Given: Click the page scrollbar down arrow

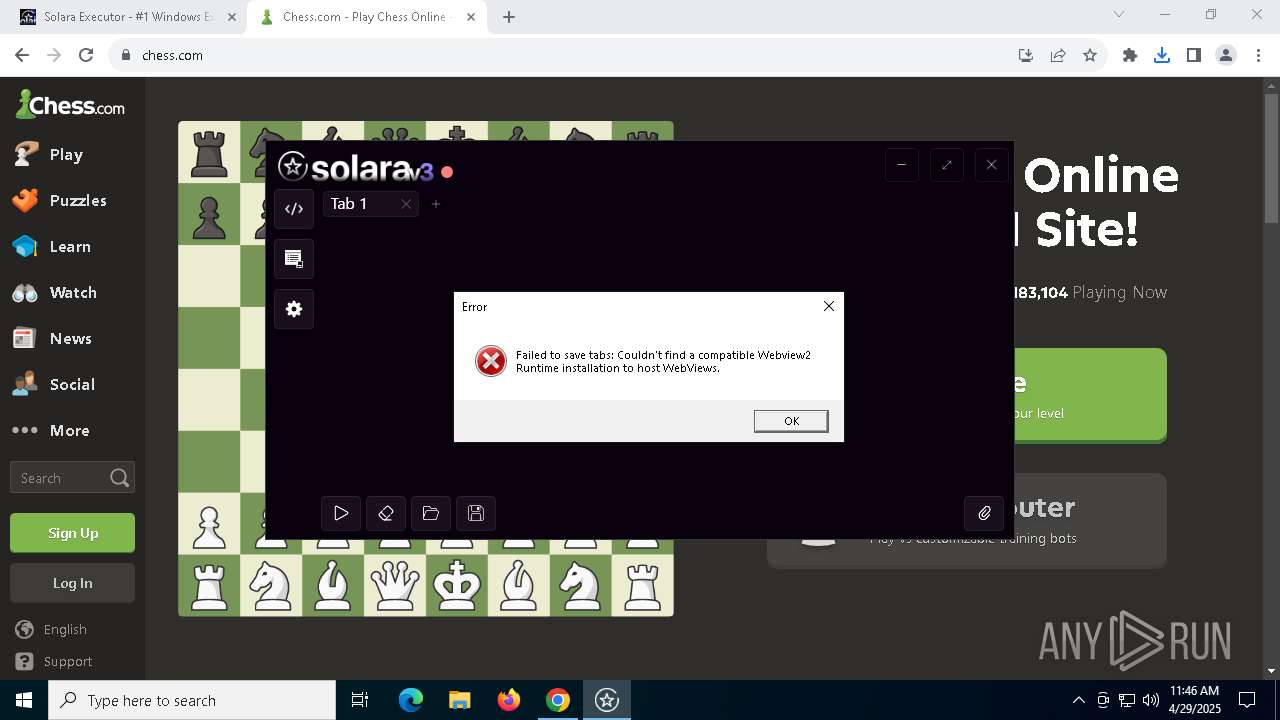Looking at the screenshot, I should 1271,671.
